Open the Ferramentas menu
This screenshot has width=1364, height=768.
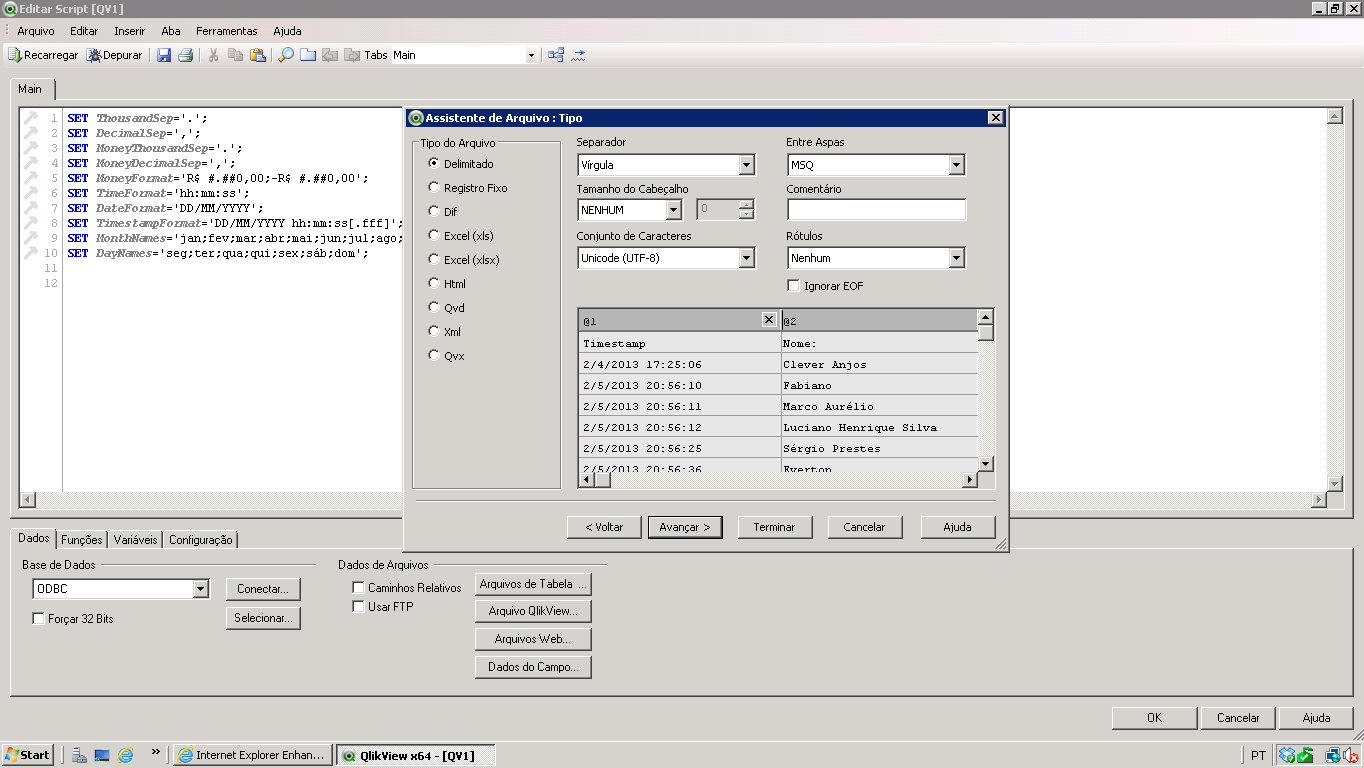(x=226, y=31)
